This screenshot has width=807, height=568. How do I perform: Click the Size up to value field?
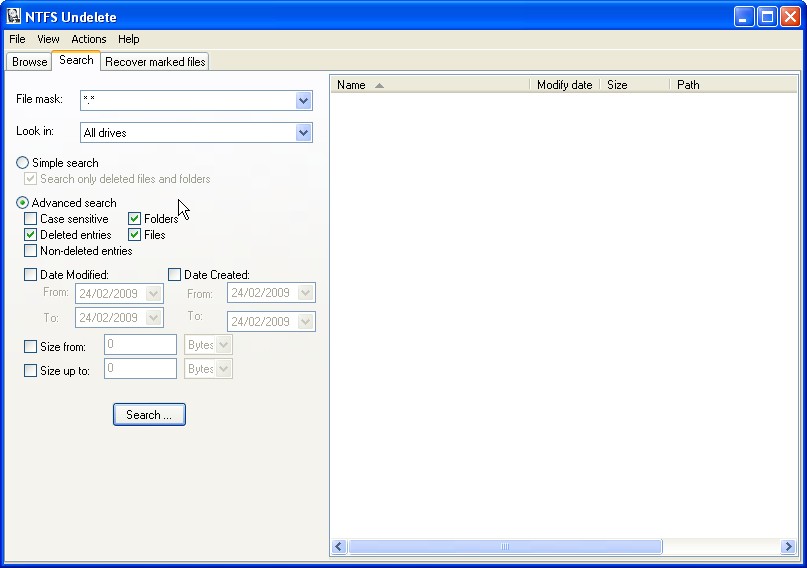click(141, 368)
